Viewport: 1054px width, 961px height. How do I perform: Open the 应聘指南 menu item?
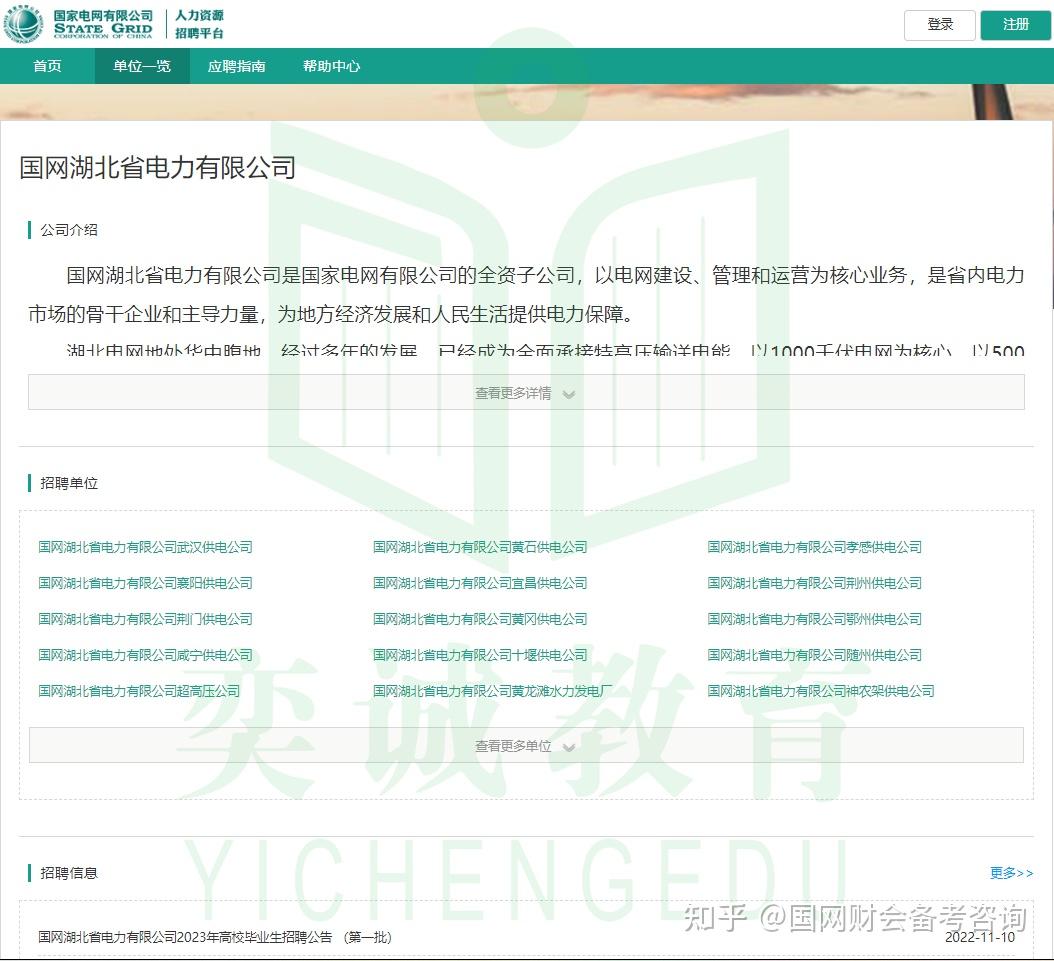pyautogui.click(x=237, y=66)
